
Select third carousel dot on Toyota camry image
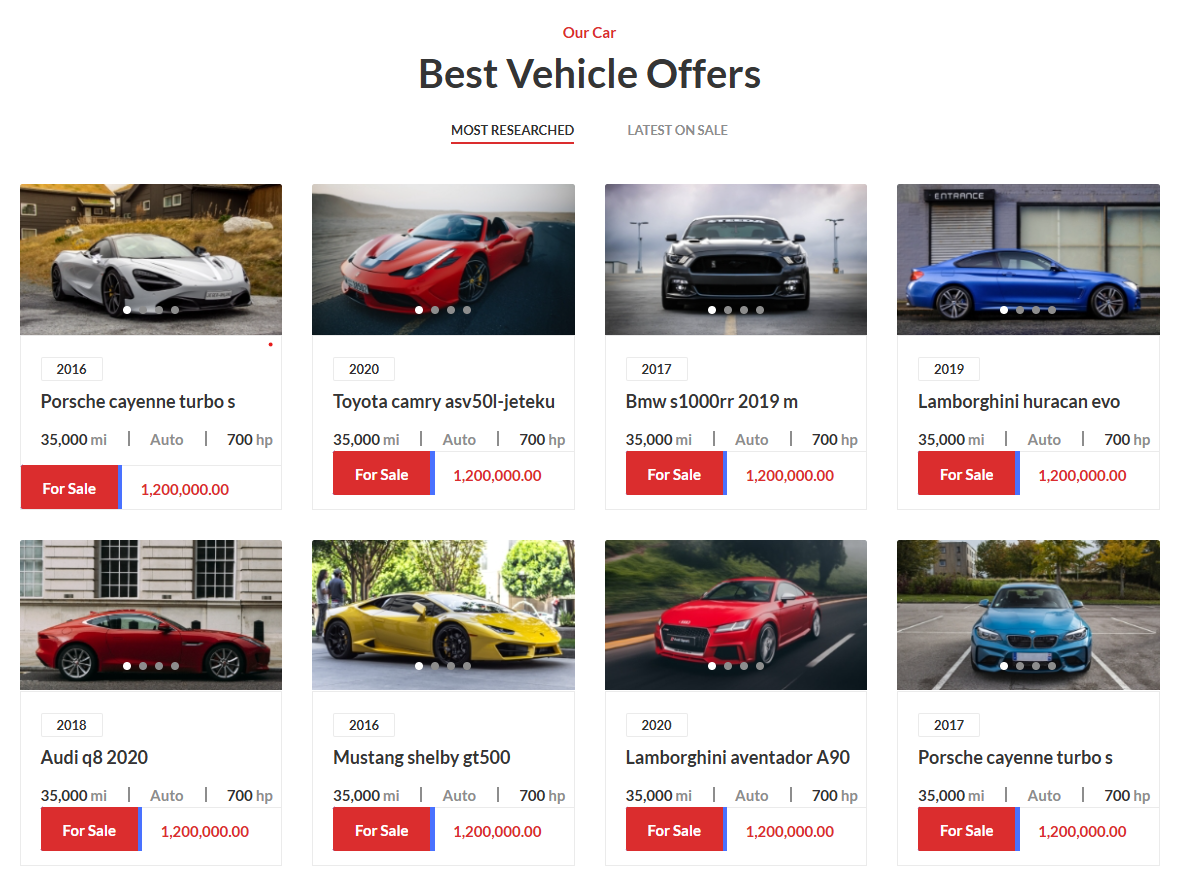pos(451,310)
